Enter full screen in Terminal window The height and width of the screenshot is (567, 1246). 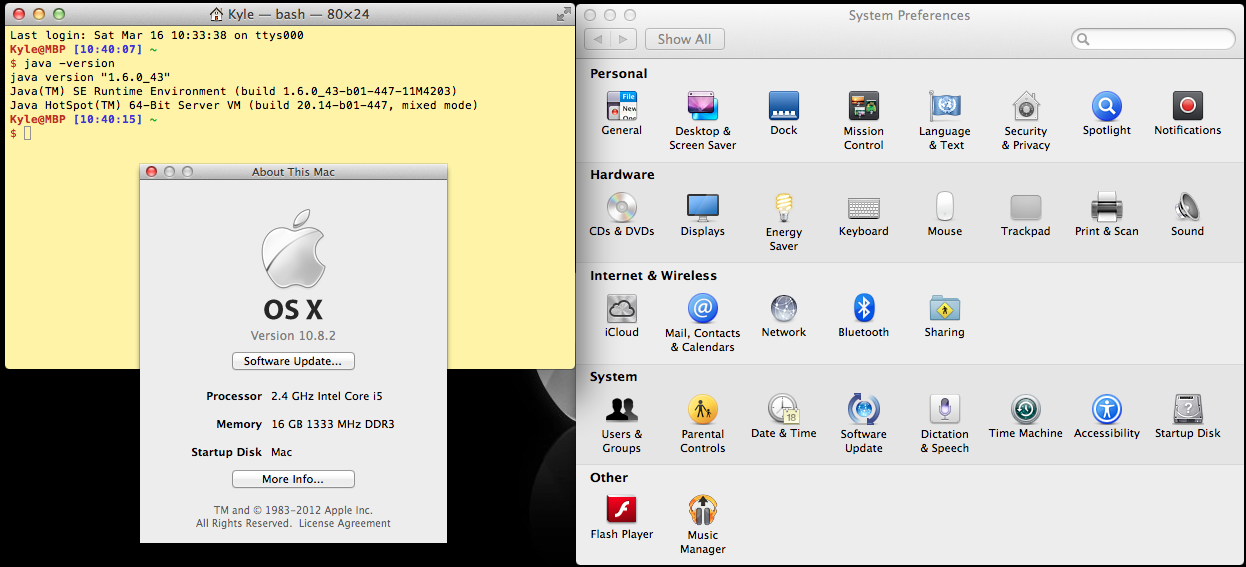click(563, 14)
